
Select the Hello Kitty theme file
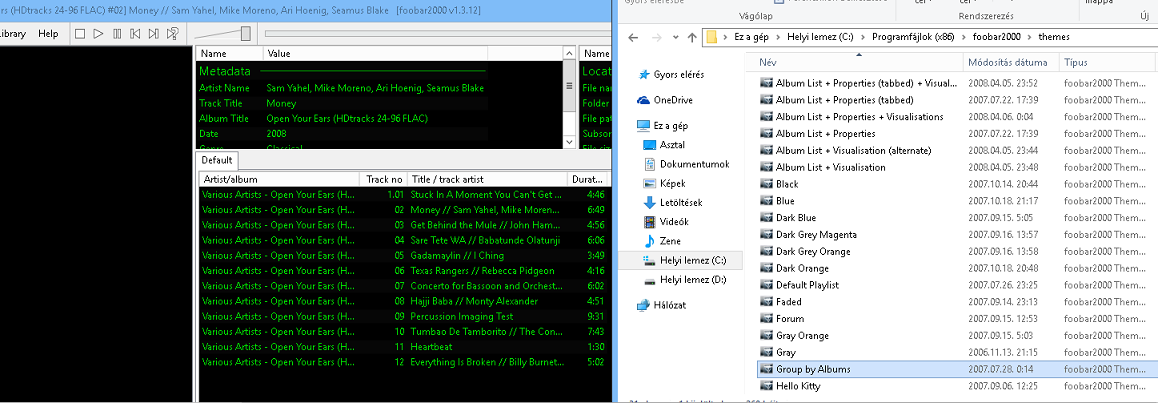click(x=798, y=386)
